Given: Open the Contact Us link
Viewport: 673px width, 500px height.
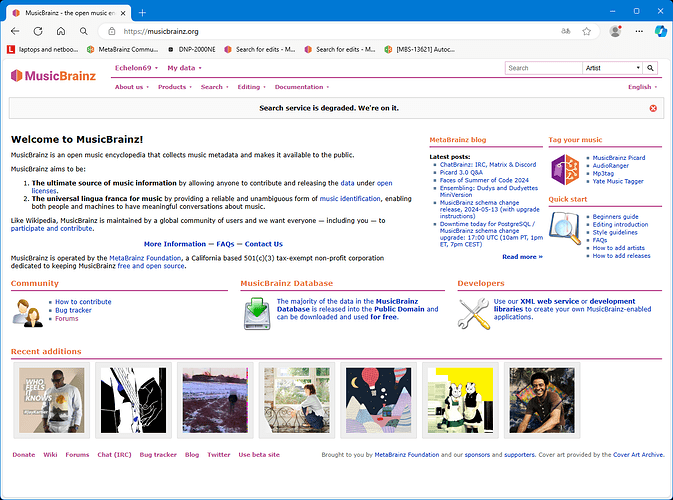Looking at the screenshot, I should point(264,244).
